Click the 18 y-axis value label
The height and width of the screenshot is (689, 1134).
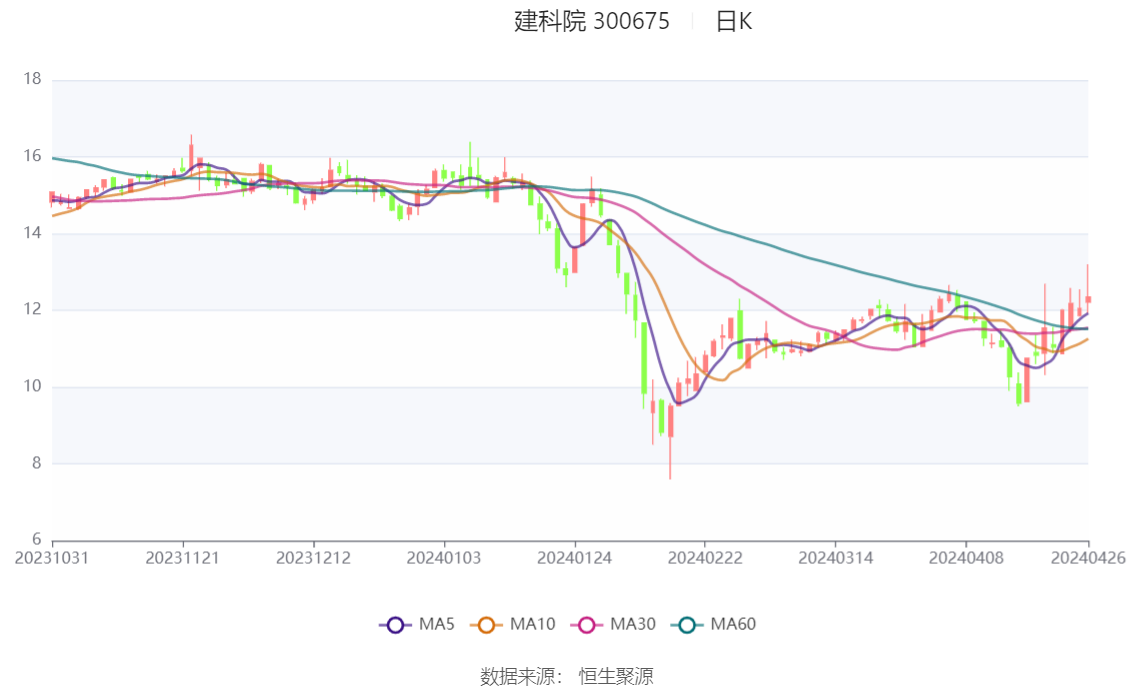tap(32, 79)
